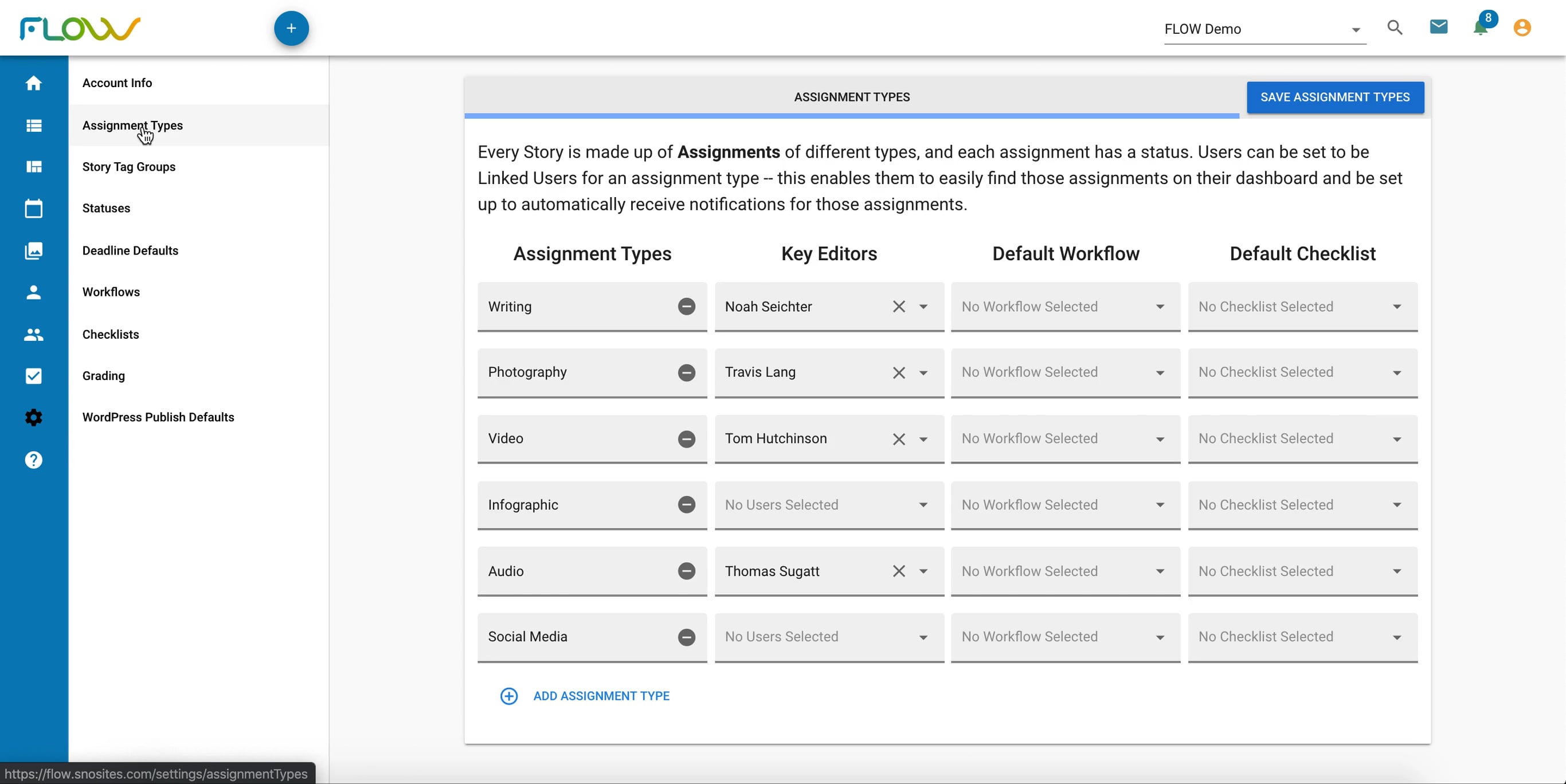
Task: Select key editors for Social Media
Action: (924, 637)
